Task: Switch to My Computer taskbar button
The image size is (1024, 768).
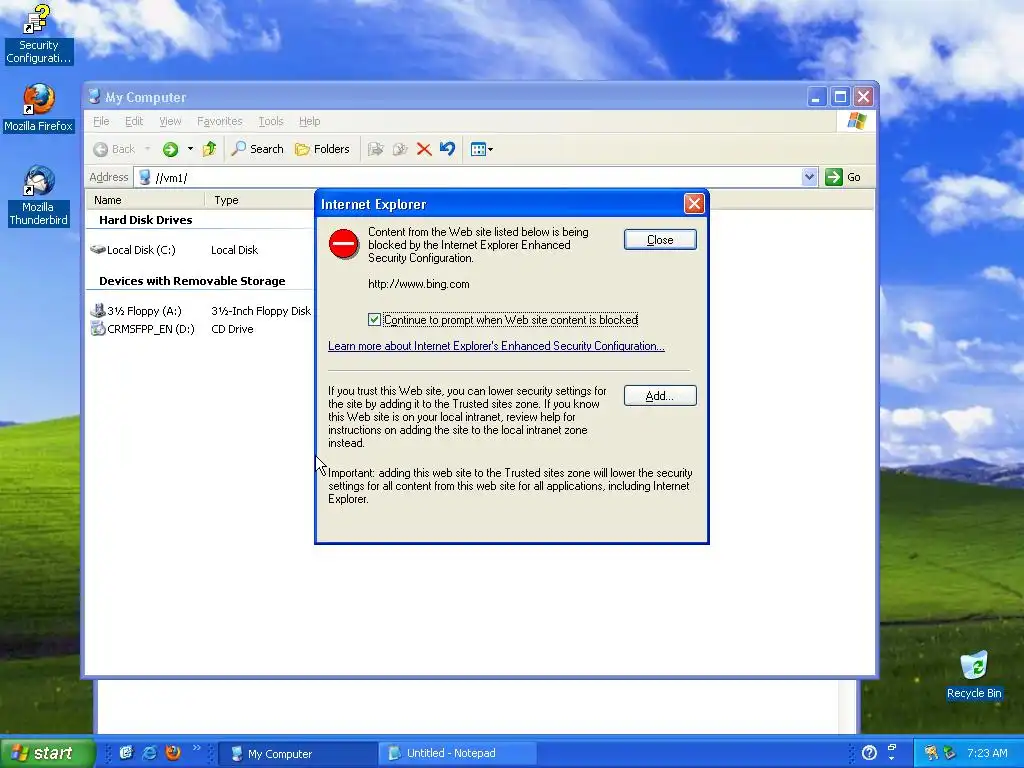Action: tap(297, 754)
